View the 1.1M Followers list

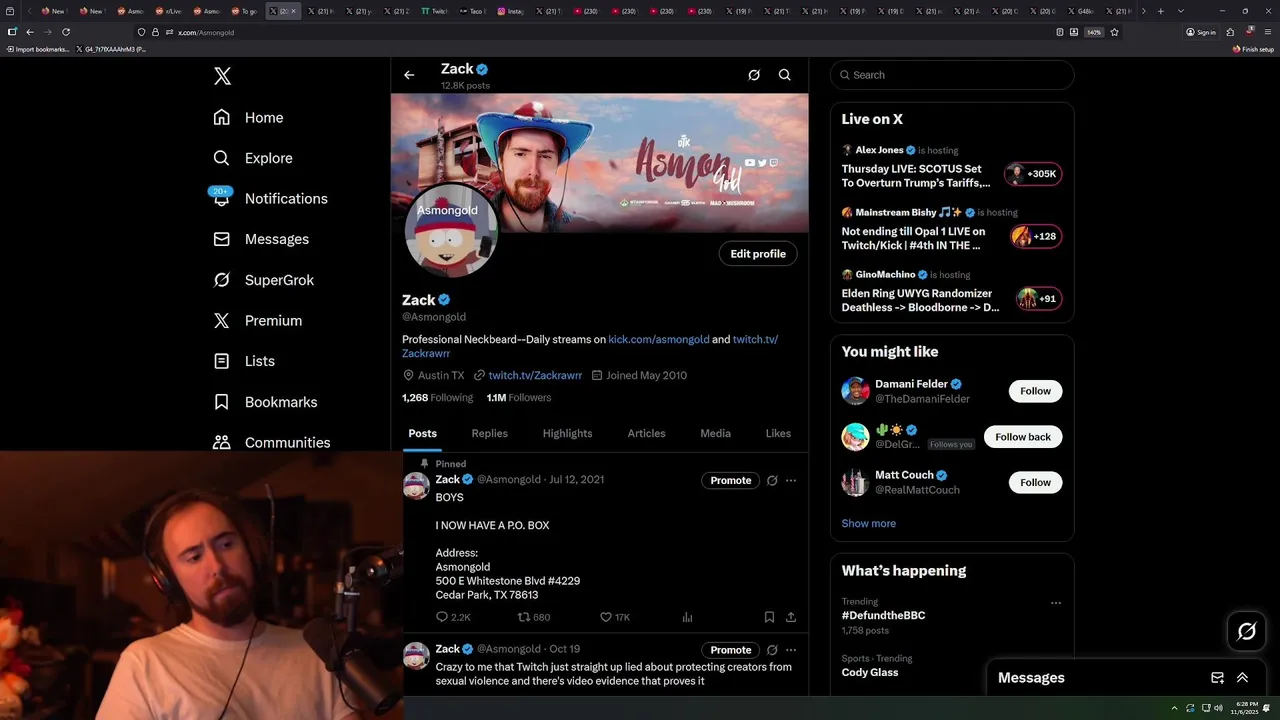point(519,397)
